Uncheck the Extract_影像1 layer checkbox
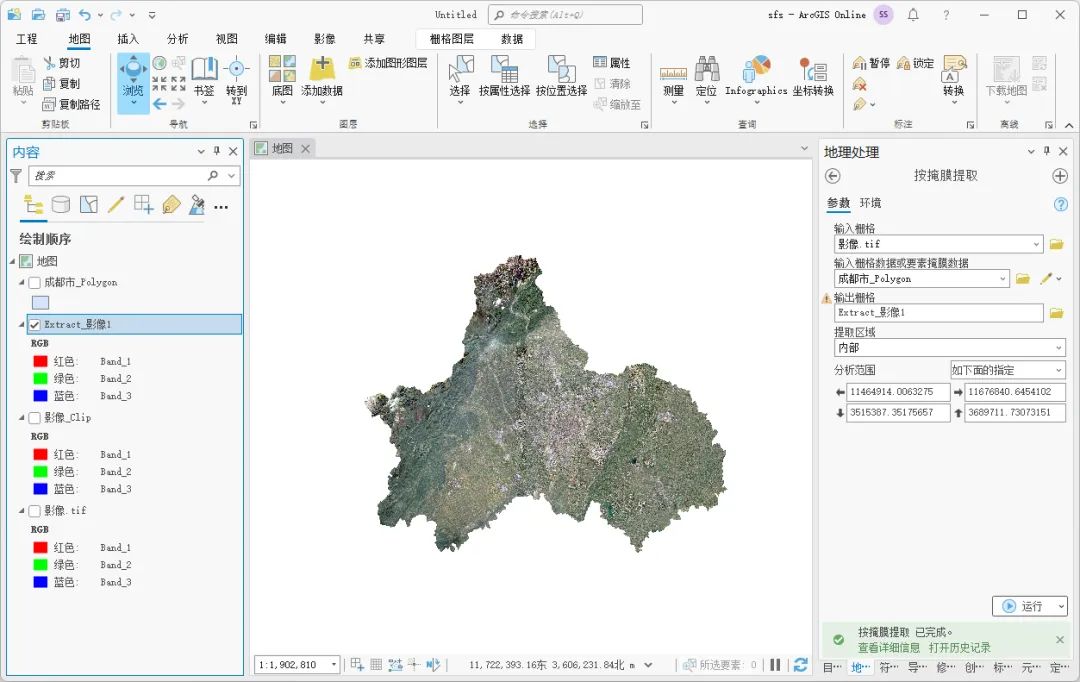The height and width of the screenshot is (682, 1080). [34, 324]
